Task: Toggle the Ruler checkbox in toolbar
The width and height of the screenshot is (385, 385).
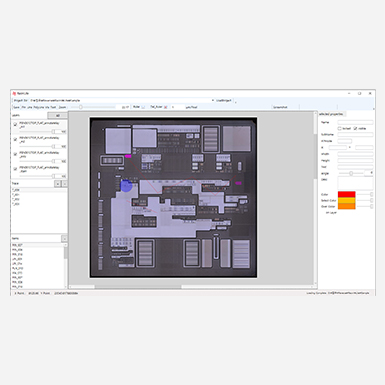Action: coord(143,107)
